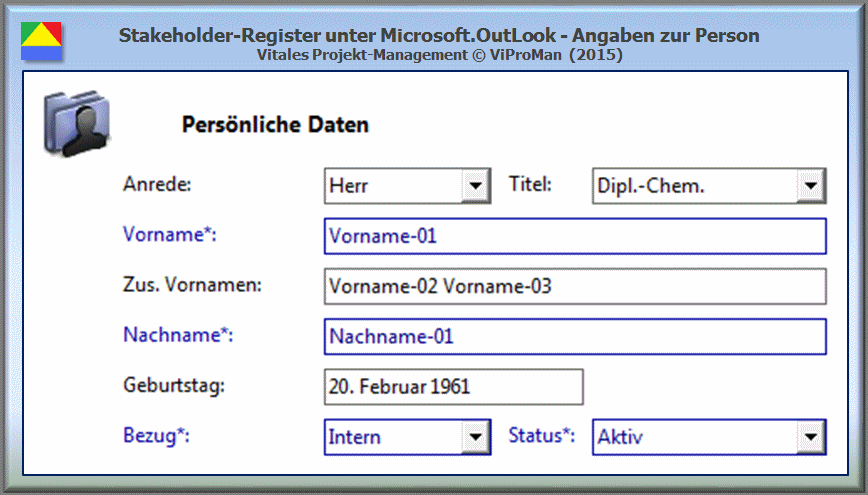The height and width of the screenshot is (495, 868).
Task: Click the 'Persönliche Daten' heading
Action: point(275,125)
